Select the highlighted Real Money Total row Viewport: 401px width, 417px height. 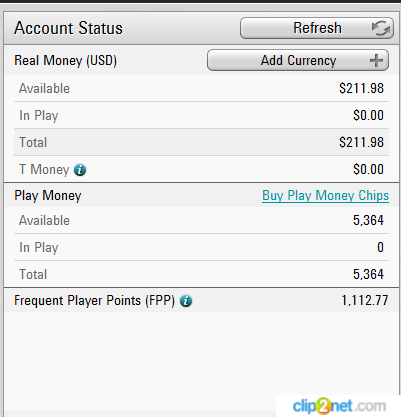[x=201, y=142]
